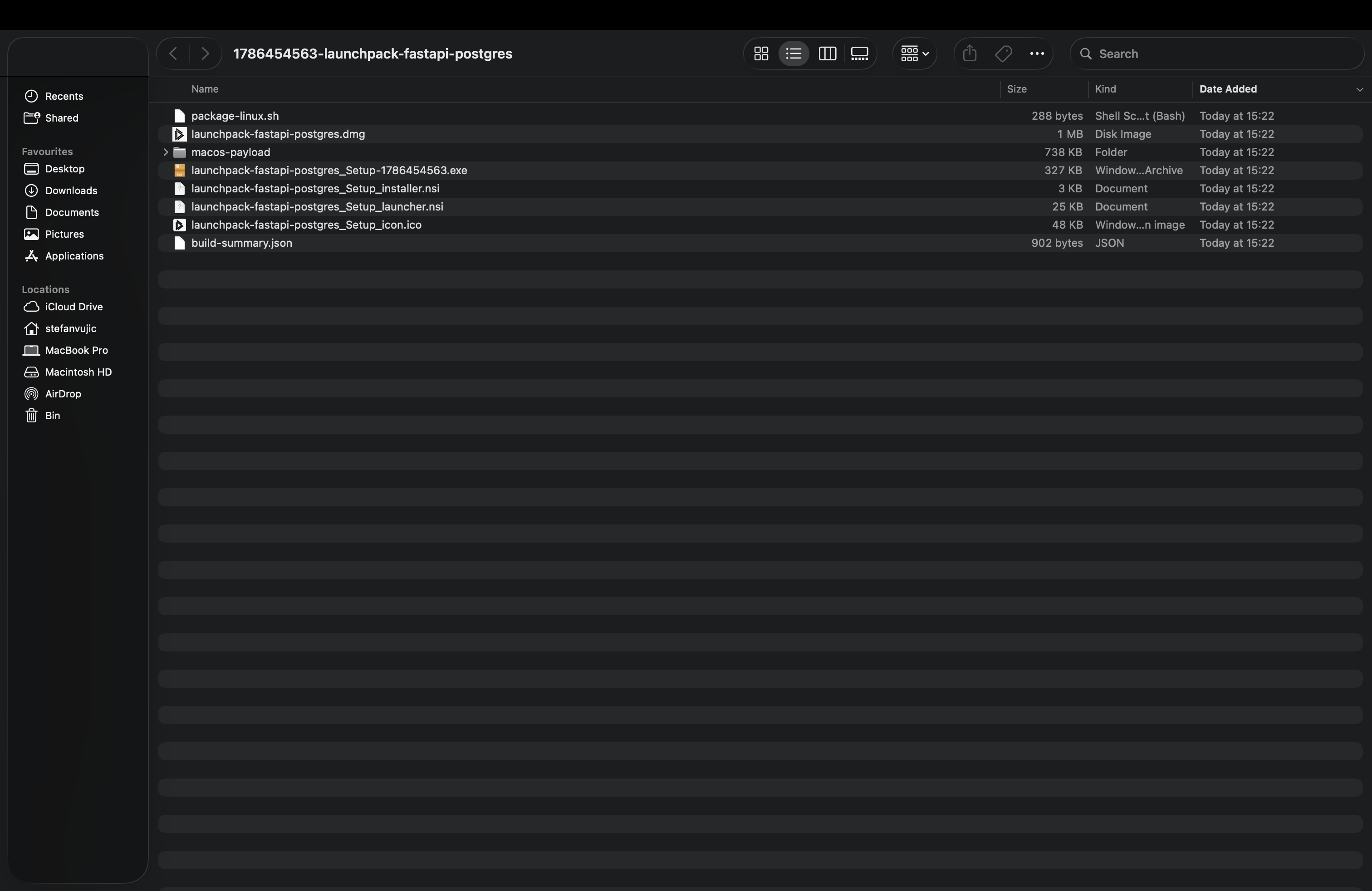This screenshot has height=891, width=1372.
Task: Open Shared in the sidebar
Action: 51,118
